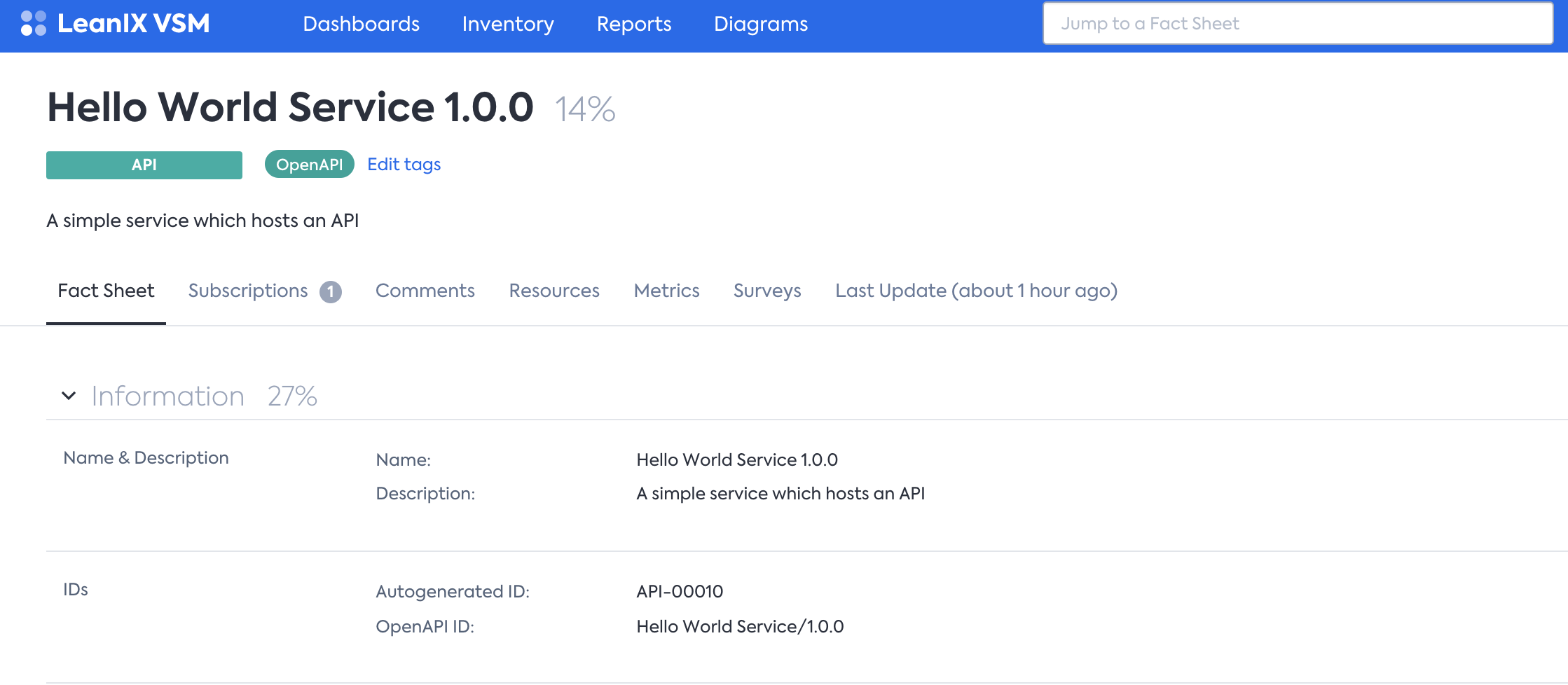This screenshot has height=685, width=1568.
Task: Click the Information 27% completion value
Action: point(293,396)
